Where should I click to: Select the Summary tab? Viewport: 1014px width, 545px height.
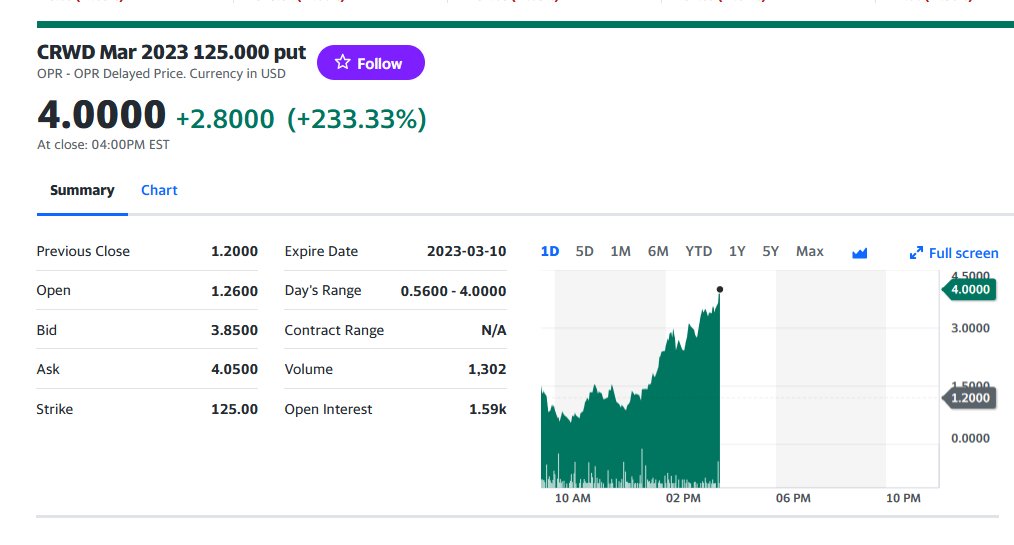point(82,190)
